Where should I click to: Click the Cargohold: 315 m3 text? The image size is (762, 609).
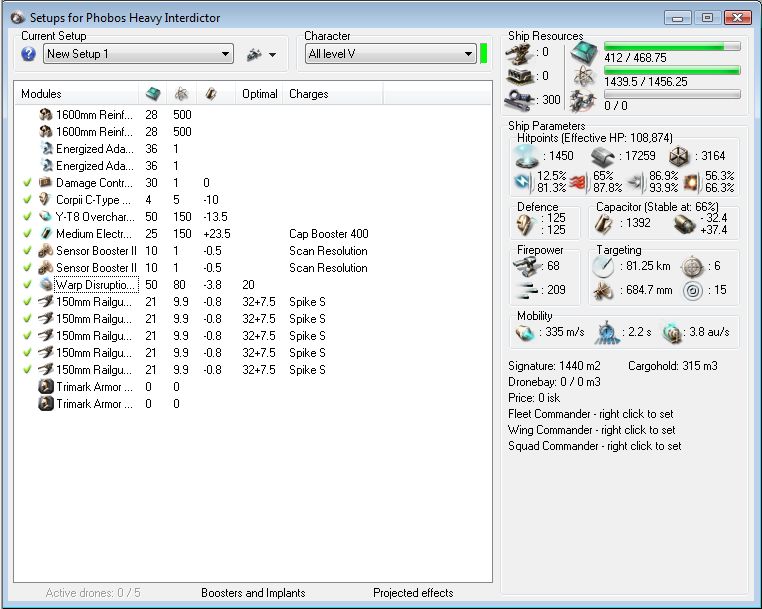(673, 366)
